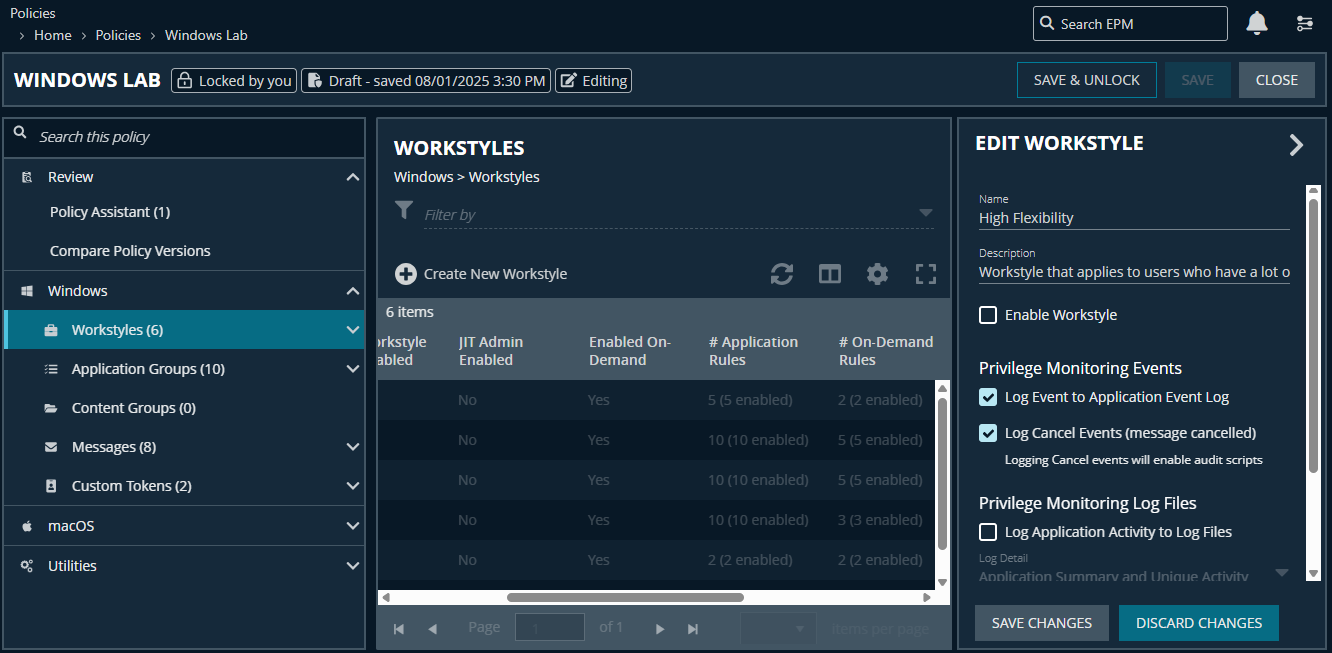The width and height of the screenshot is (1332, 653).
Task: Check the Enable Workstyle checkbox
Action: coord(988,315)
